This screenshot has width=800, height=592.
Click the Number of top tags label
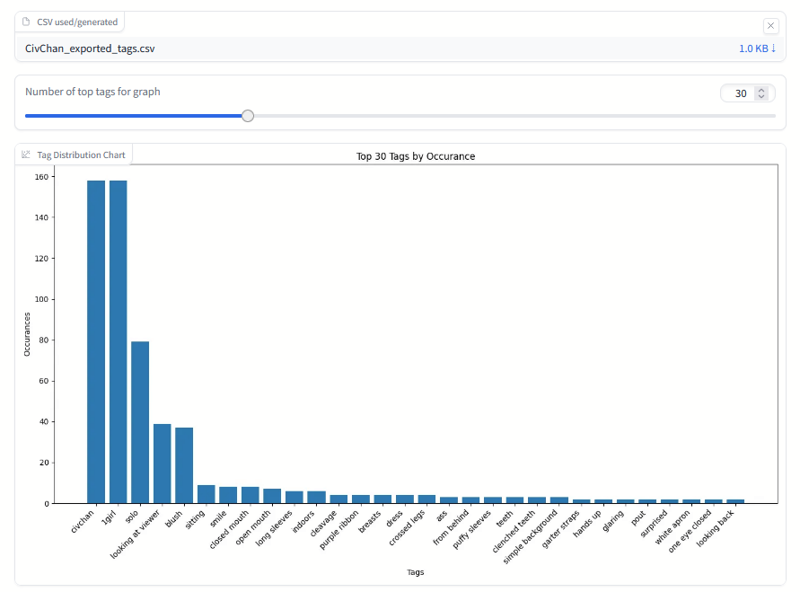click(x=92, y=92)
